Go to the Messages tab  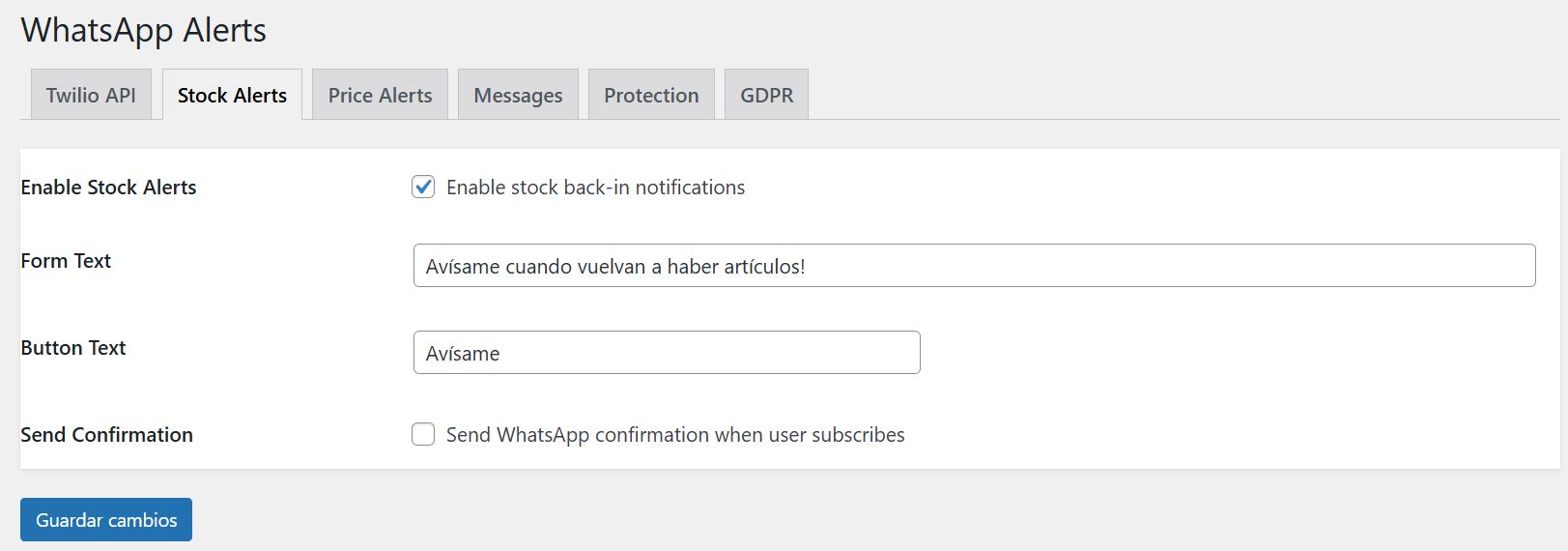(x=518, y=95)
